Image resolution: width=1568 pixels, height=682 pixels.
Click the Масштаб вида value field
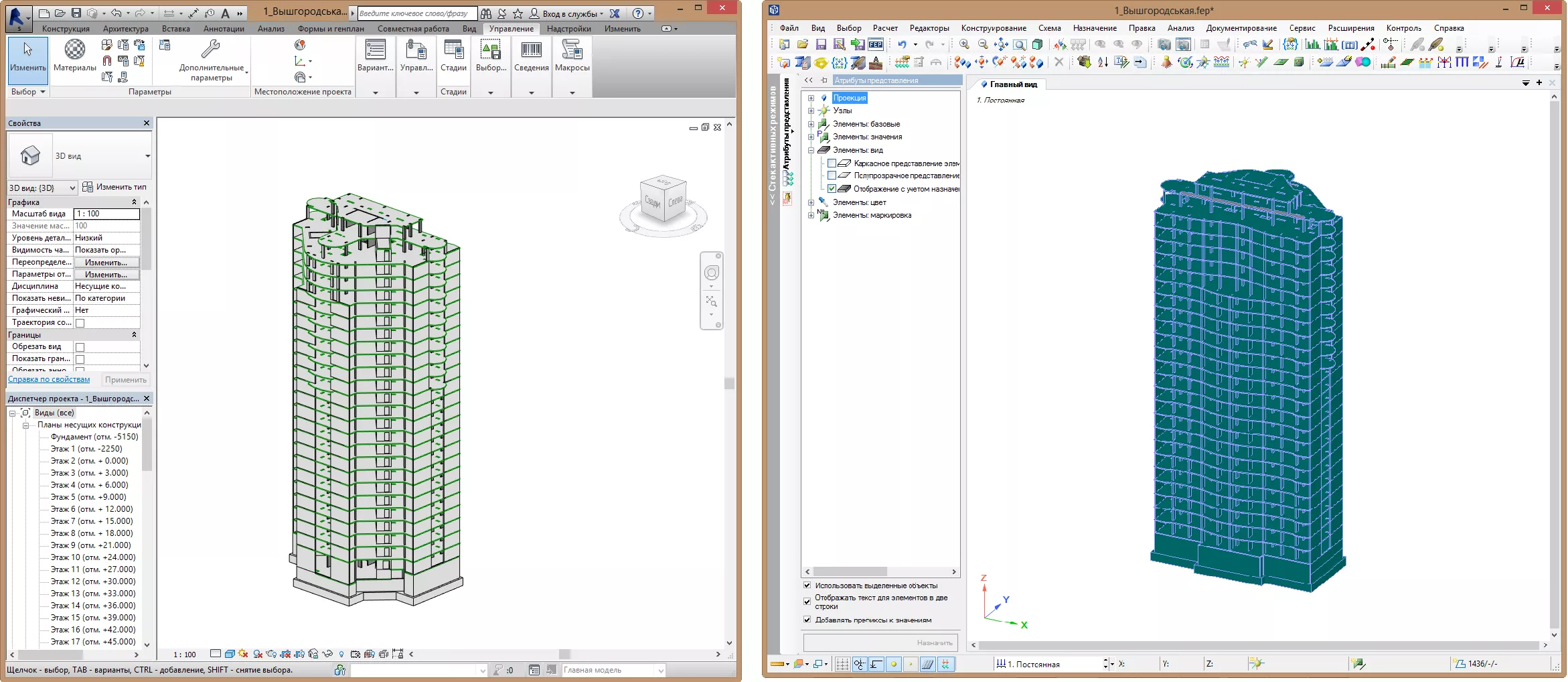106,214
